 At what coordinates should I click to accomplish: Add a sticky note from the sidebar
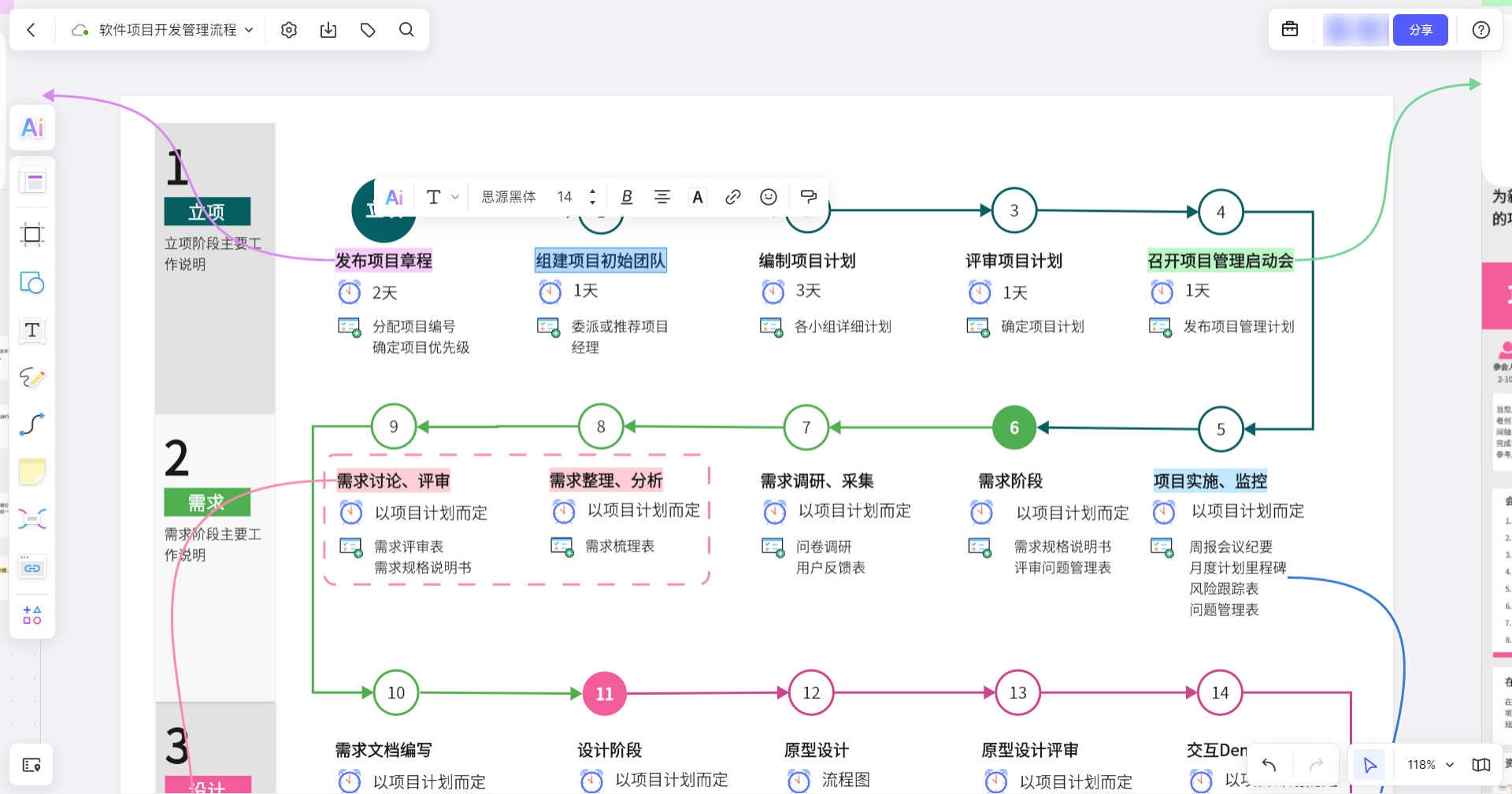pos(31,471)
